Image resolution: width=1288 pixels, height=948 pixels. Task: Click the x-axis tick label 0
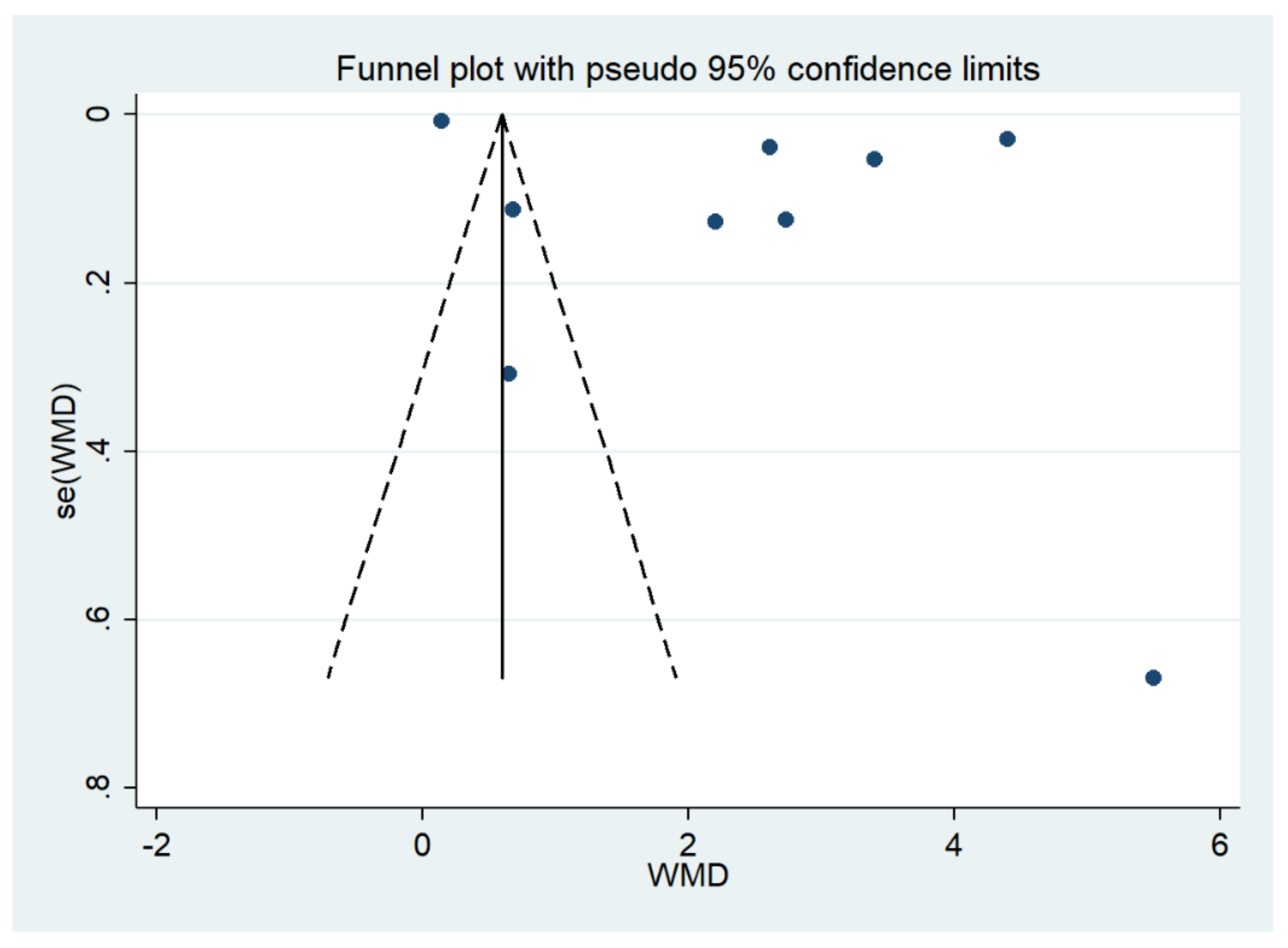tap(422, 845)
